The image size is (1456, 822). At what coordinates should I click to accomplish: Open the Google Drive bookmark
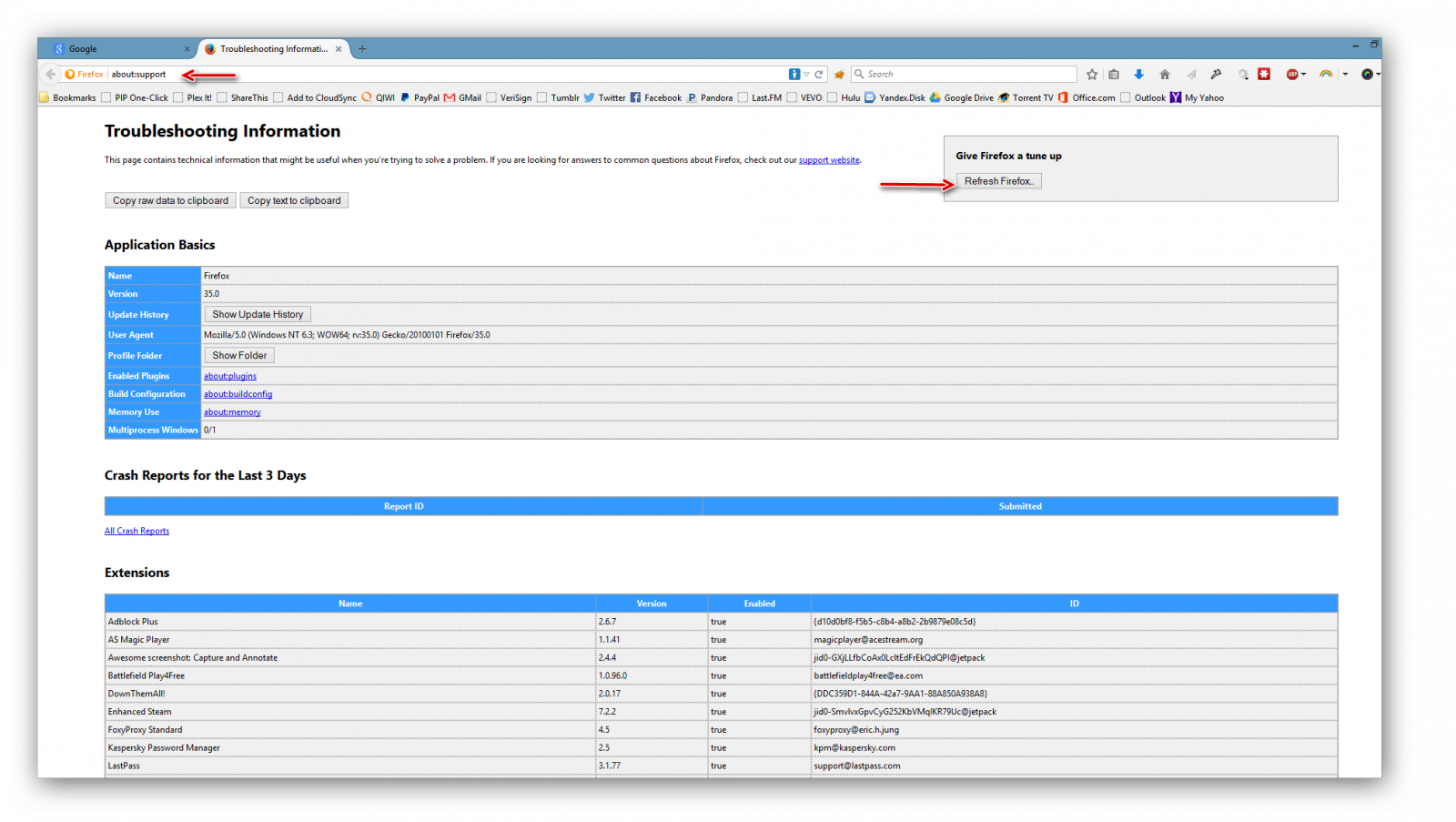(961, 98)
